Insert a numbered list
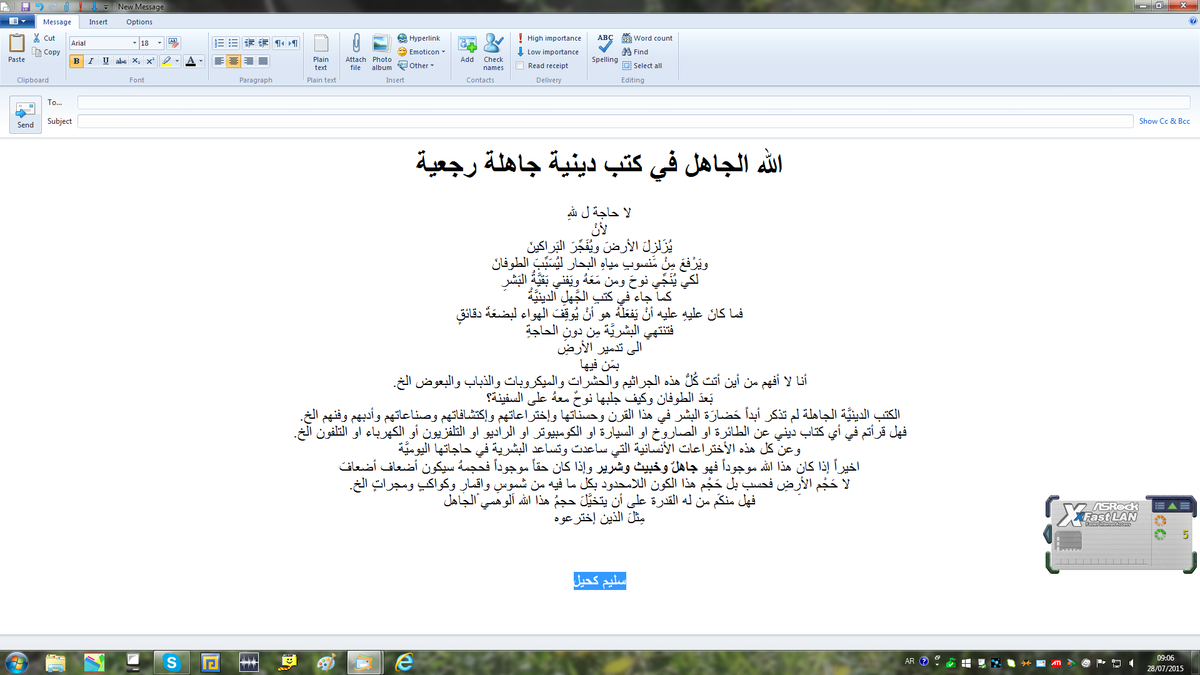This screenshot has width=1200, height=675. coord(220,43)
